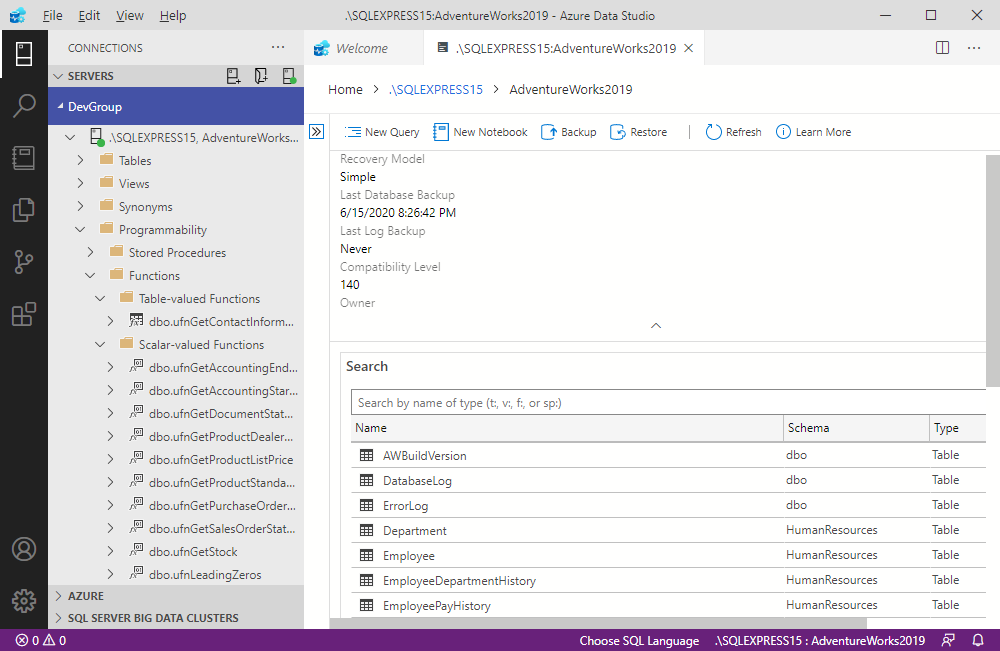The image size is (1000, 651).
Task: Click the Name column header
Action: (567, 428)
